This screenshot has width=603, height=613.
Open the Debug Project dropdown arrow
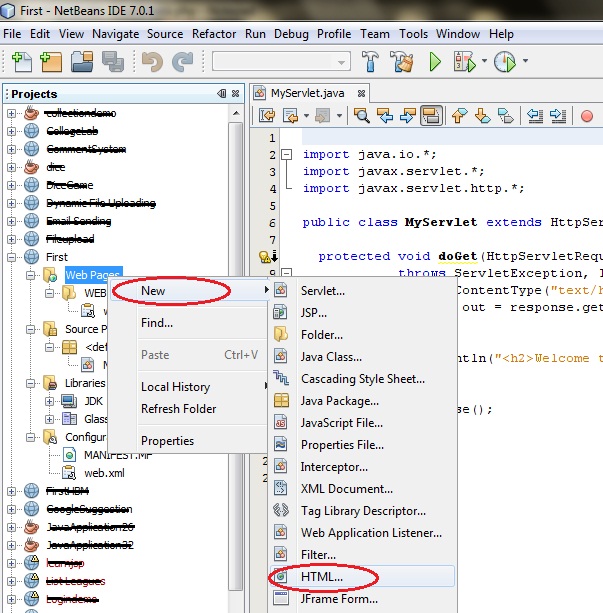pos(484,61)
